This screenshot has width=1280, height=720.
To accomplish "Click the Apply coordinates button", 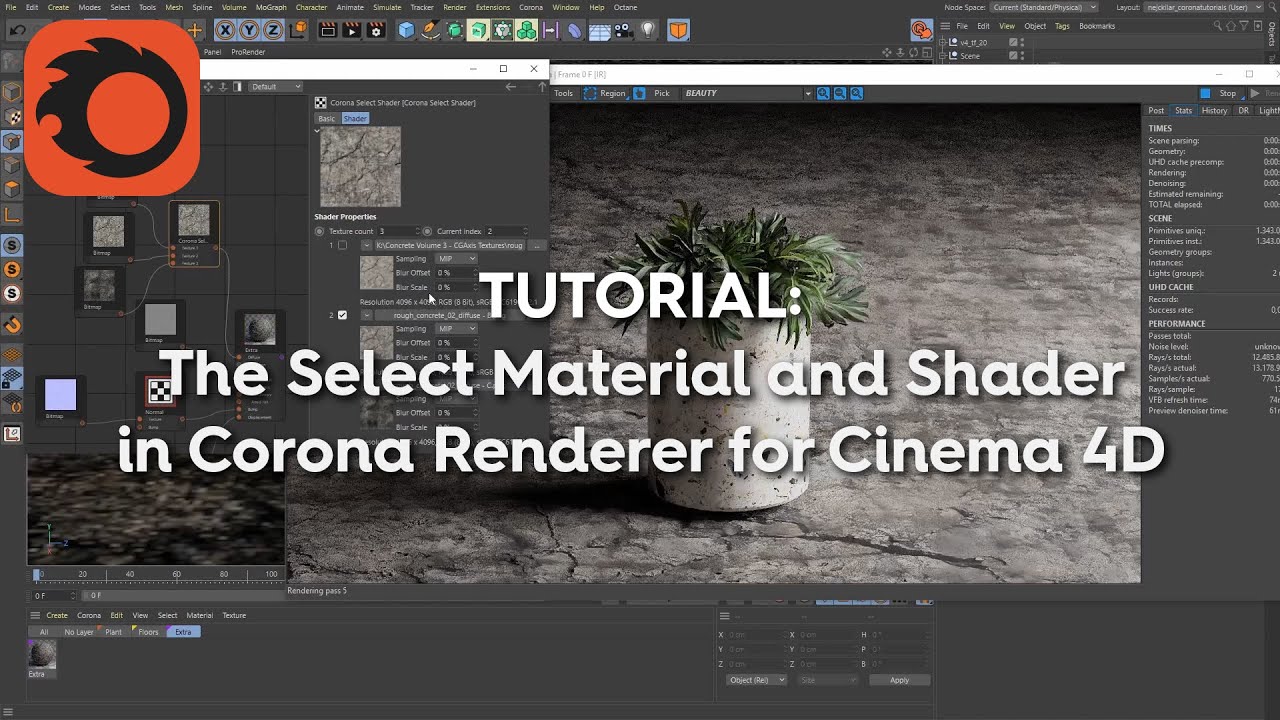I will pyautogui.click(x=899, y=680).
